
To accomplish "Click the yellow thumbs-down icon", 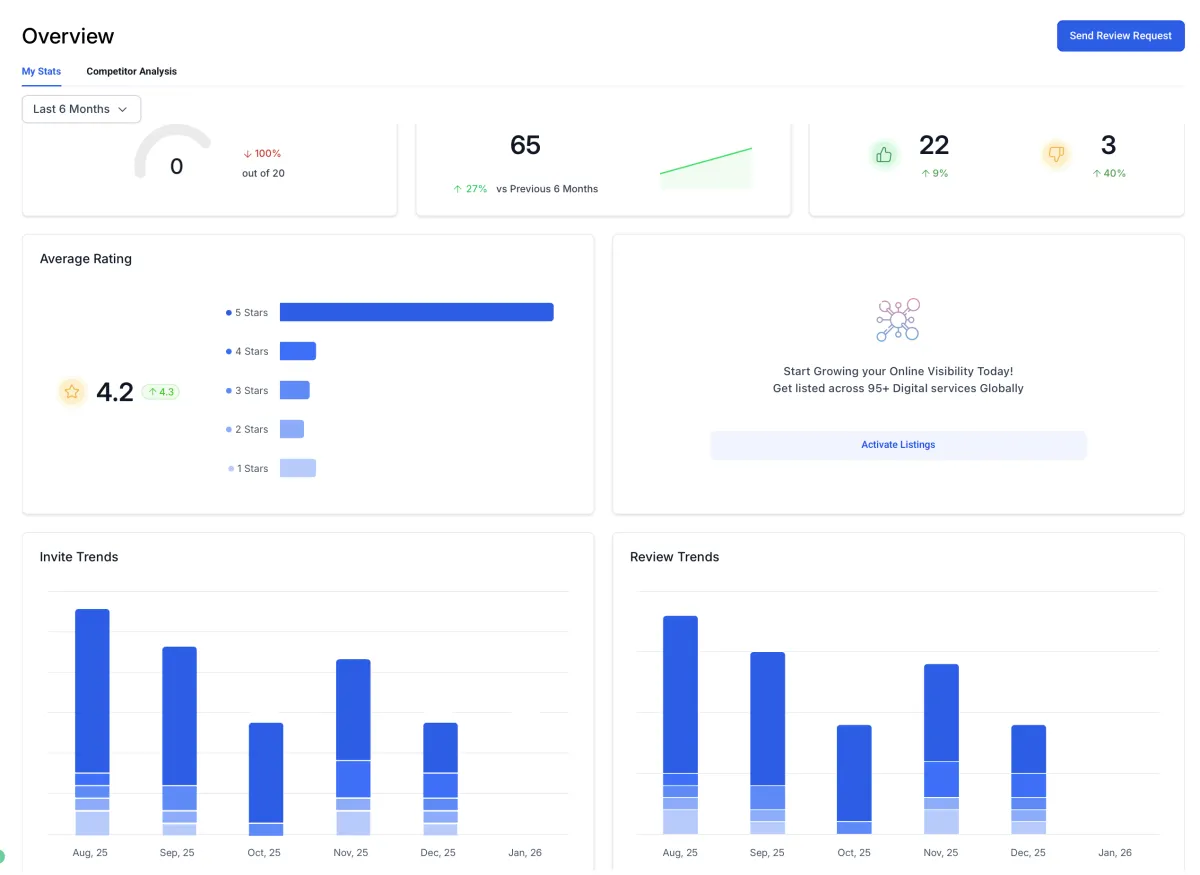I will (1056, 154).
